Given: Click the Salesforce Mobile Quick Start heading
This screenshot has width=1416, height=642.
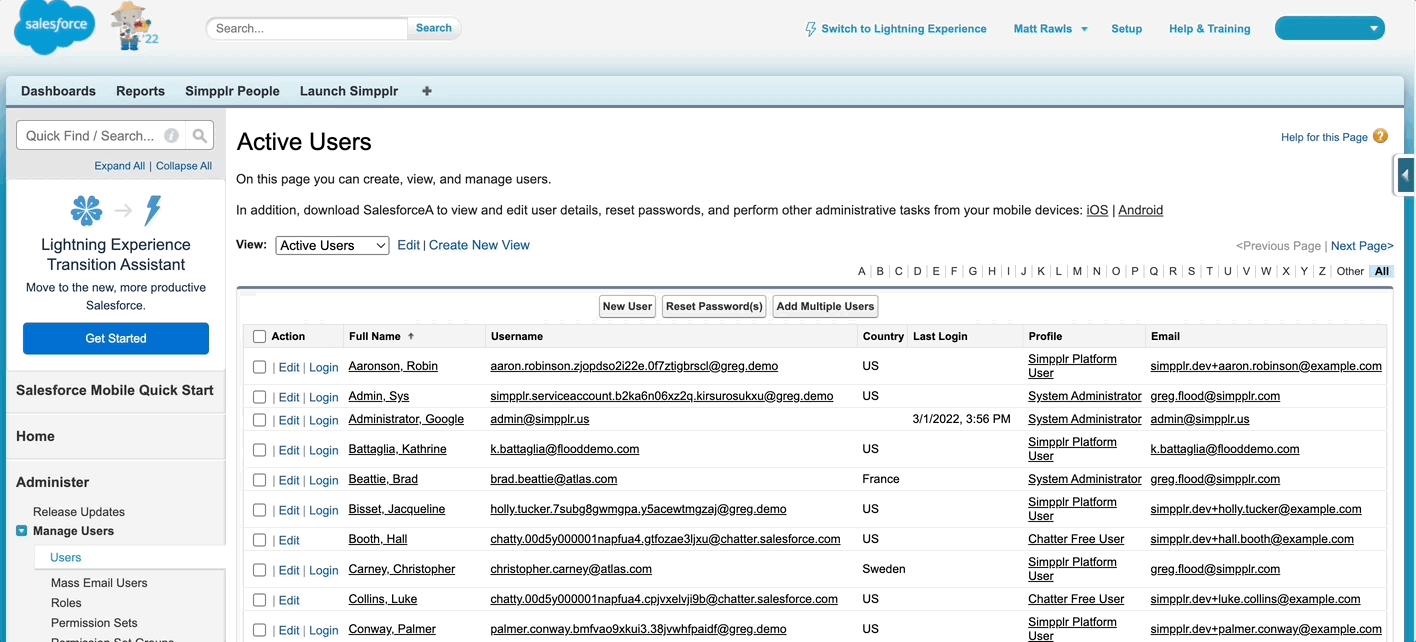Looking at the screenshot, I should tap(116, 390).
